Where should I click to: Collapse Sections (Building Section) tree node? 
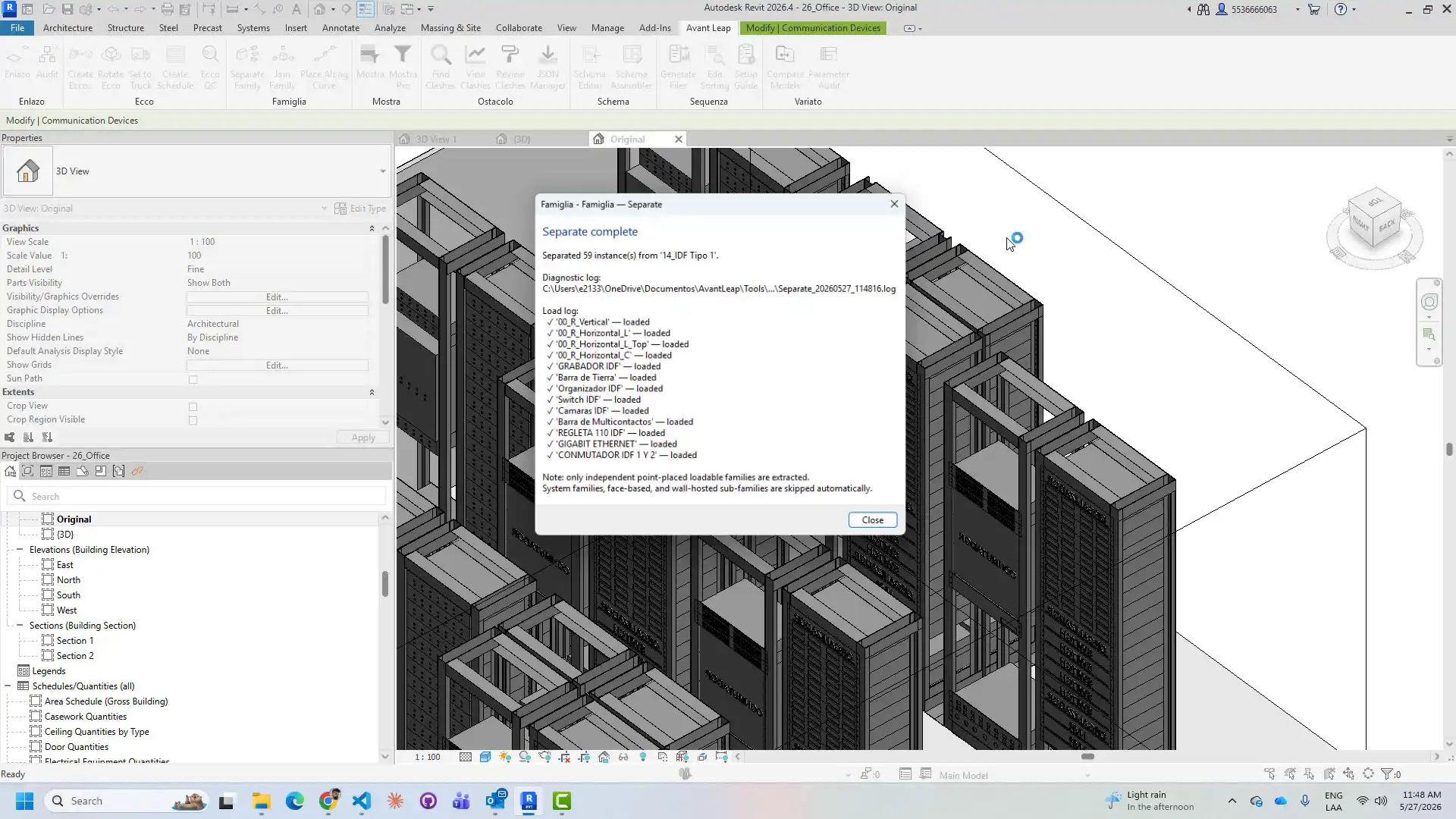(20, 626)
